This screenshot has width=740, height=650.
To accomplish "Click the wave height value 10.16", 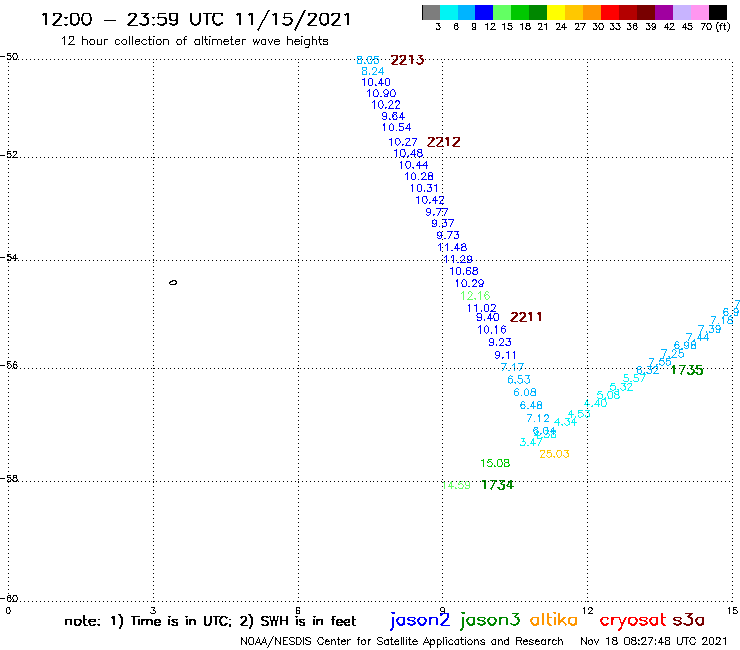I will coord(492,330).
